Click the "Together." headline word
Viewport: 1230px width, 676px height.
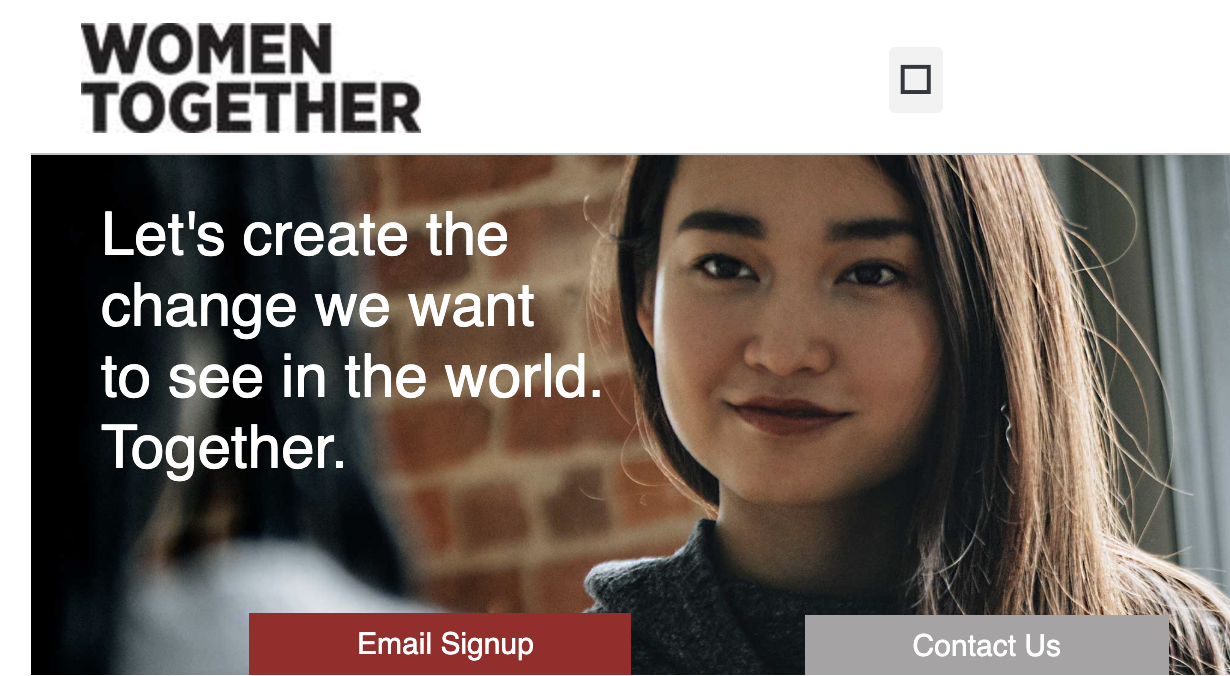tap(224, 447)
